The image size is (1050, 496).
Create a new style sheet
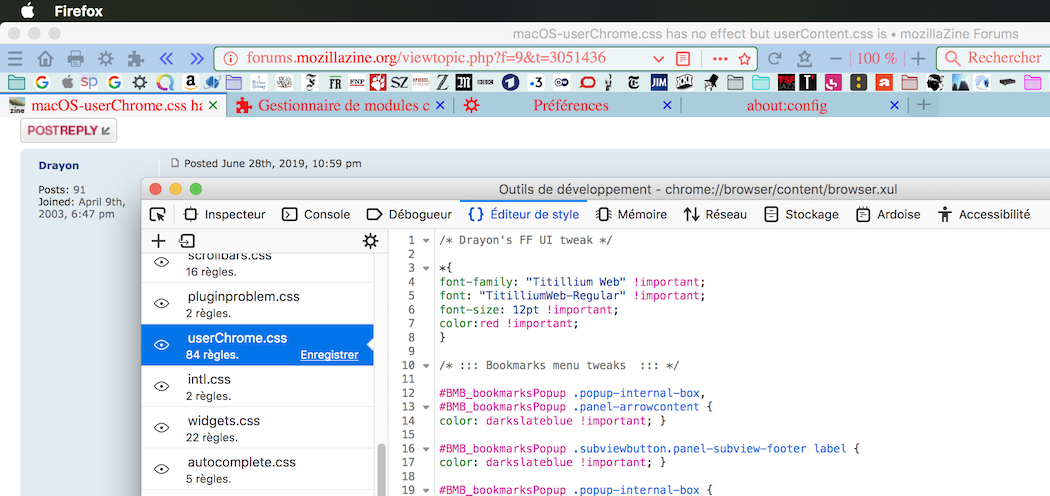coord(158,241)
